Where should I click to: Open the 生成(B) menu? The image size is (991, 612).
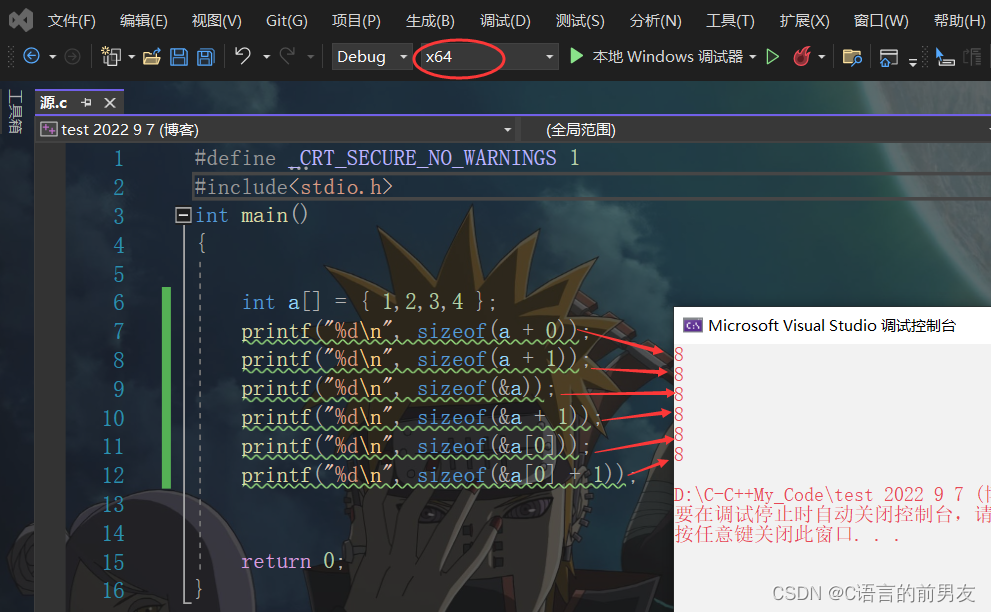click(430, 21)
